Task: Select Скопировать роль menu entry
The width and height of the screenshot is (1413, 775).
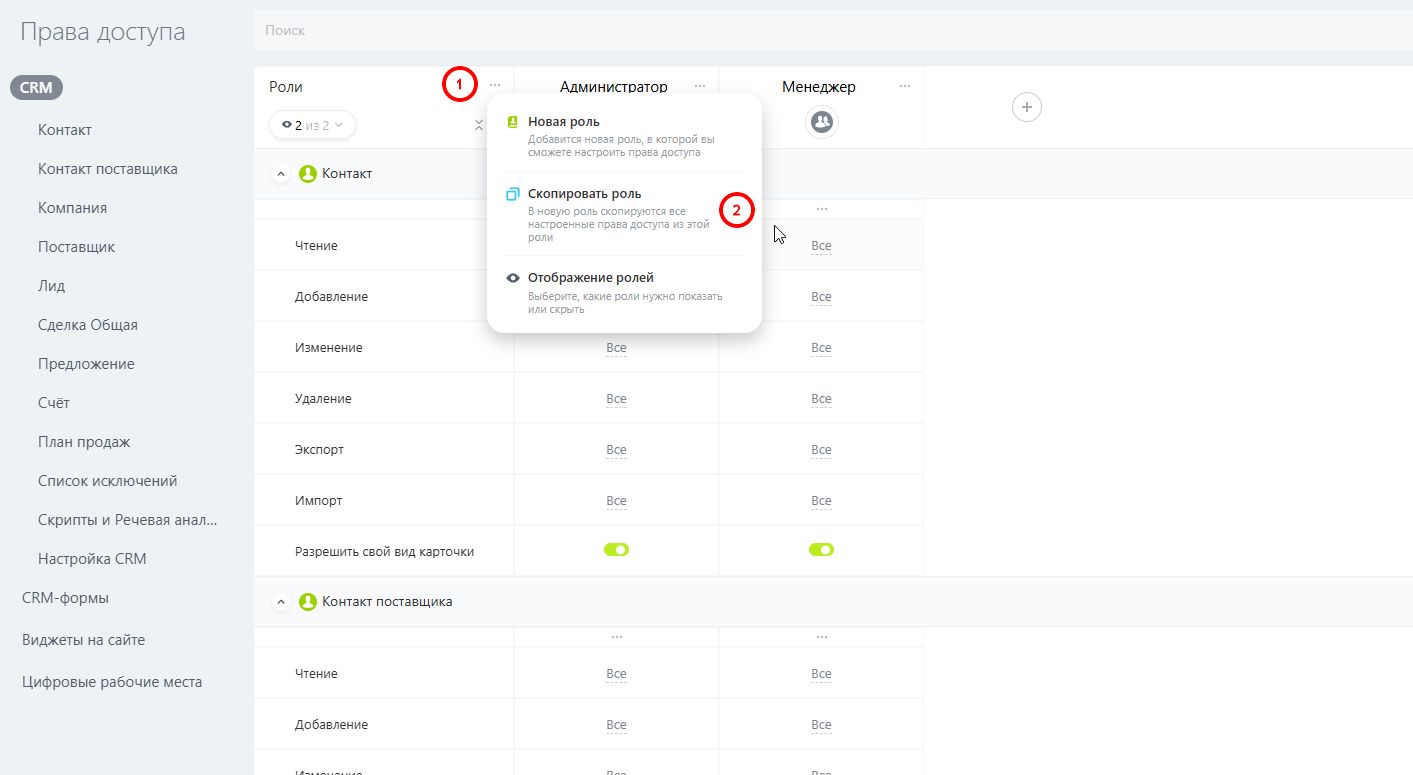Action: 584,194
